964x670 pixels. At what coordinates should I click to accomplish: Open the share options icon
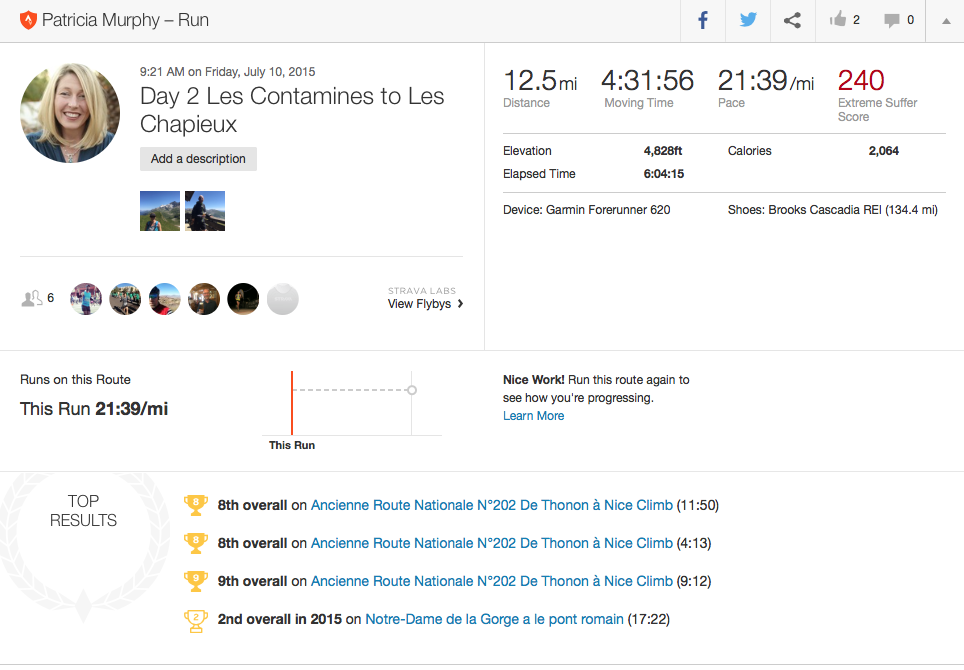tap(792, 20)
